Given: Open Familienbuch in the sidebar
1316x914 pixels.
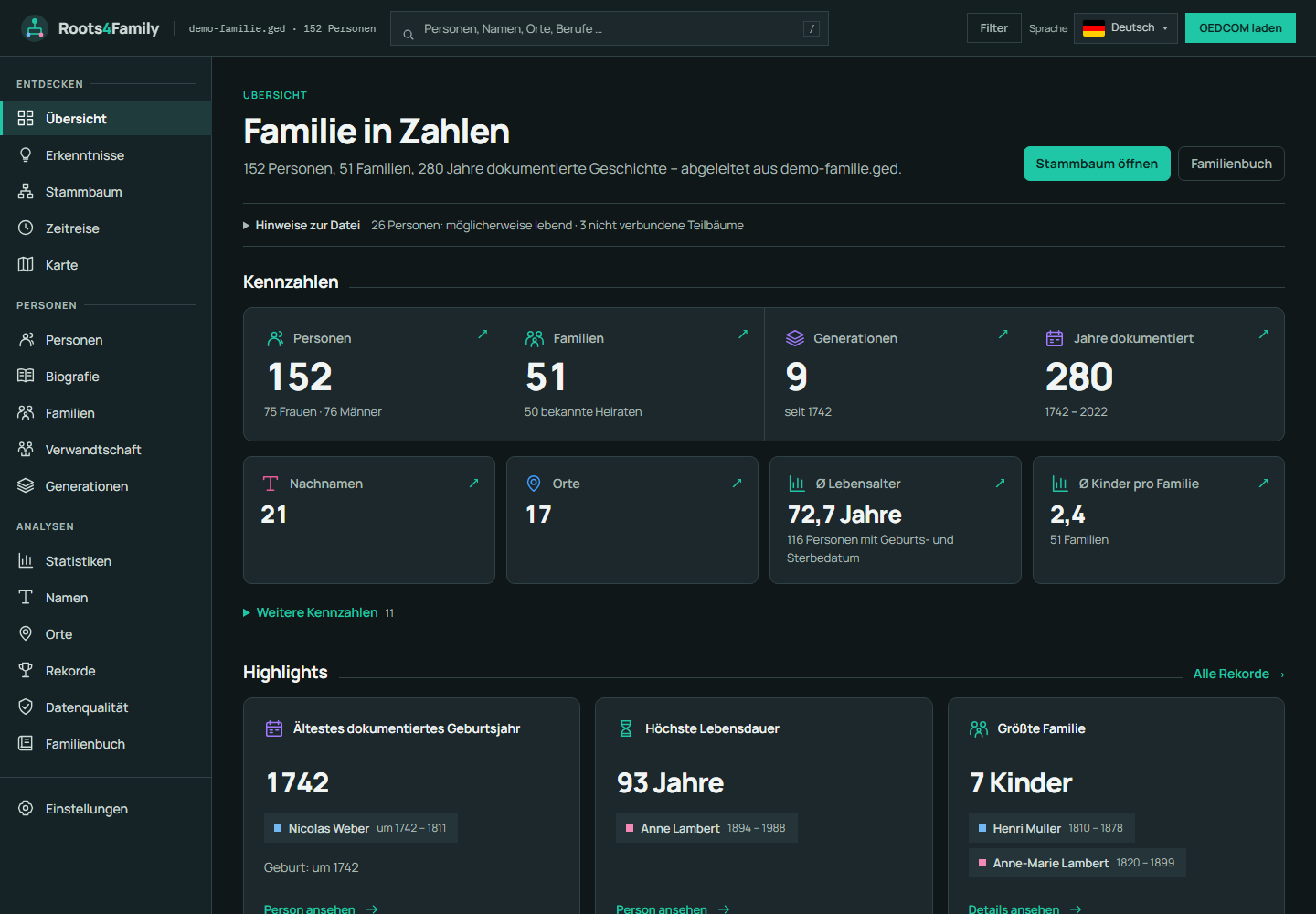Looking at the screenshot, I should click(106, 744).
